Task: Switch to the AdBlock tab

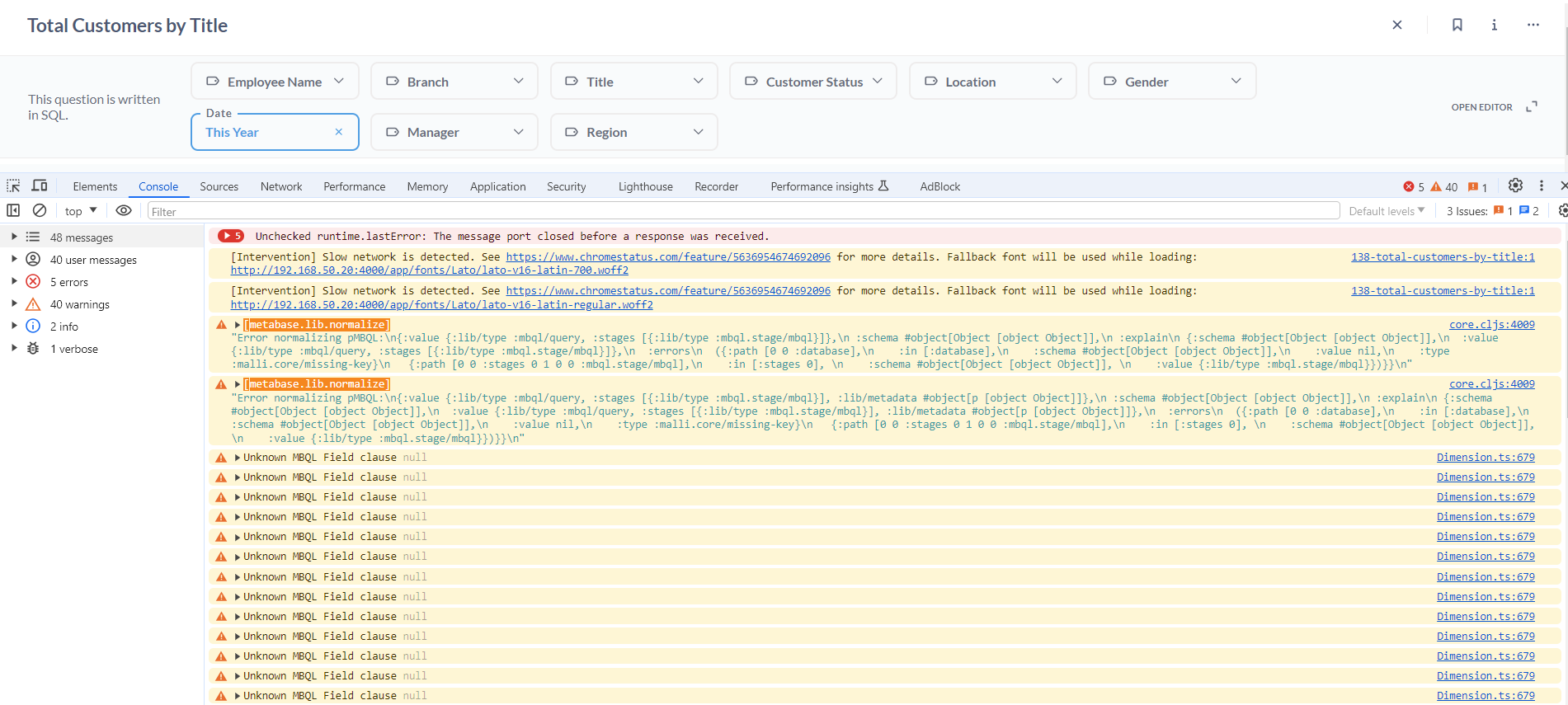Action: (x=939, y=186)
